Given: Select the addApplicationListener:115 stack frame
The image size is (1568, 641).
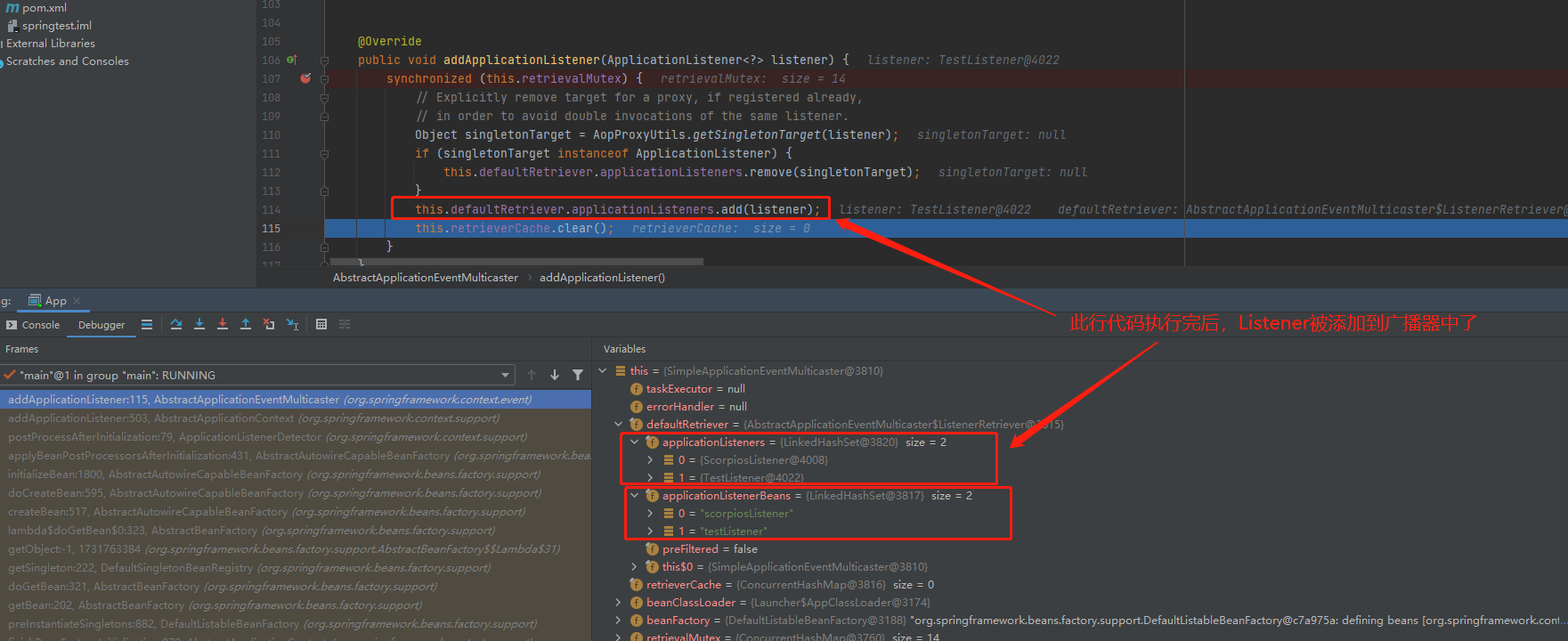Looking at the screenshot, I should coord(296,400).
